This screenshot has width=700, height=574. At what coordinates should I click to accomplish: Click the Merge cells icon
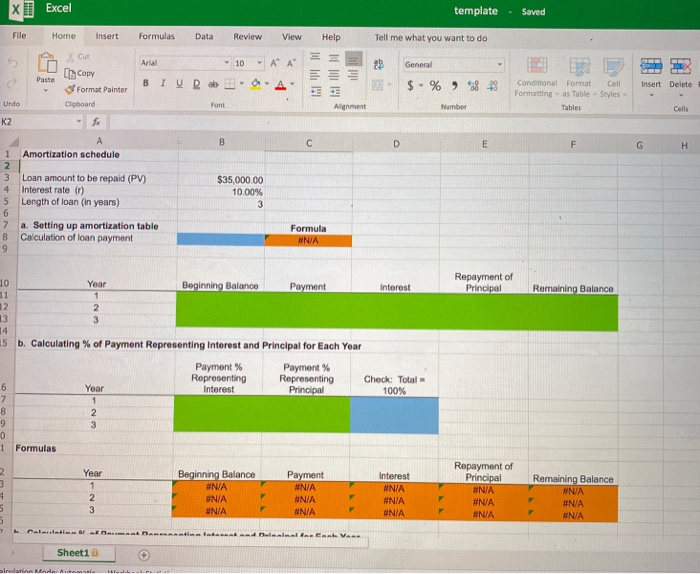(378, 84)
